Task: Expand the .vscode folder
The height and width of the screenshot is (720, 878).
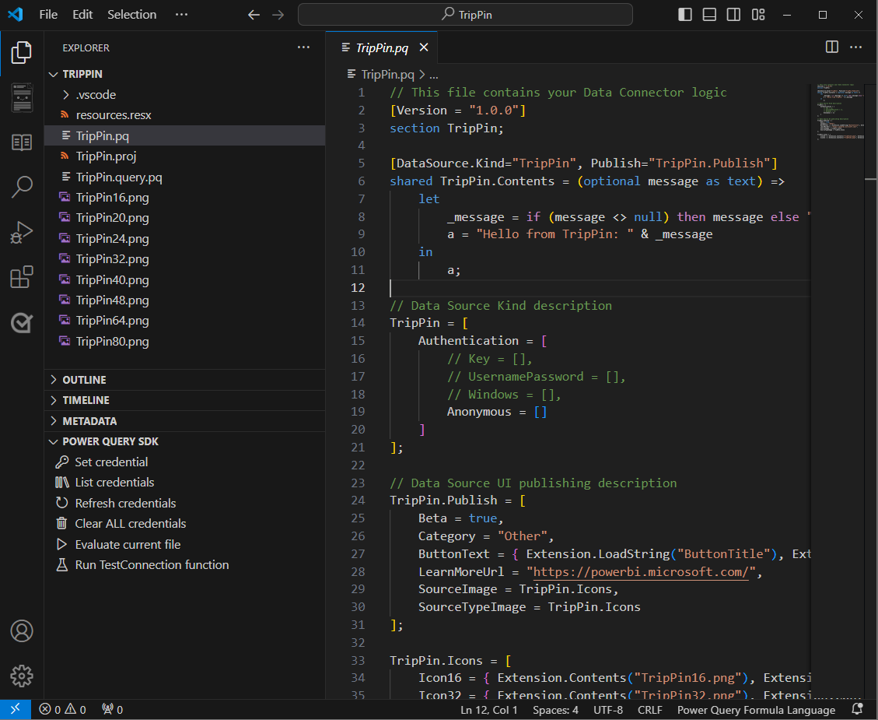Action: 95,95
